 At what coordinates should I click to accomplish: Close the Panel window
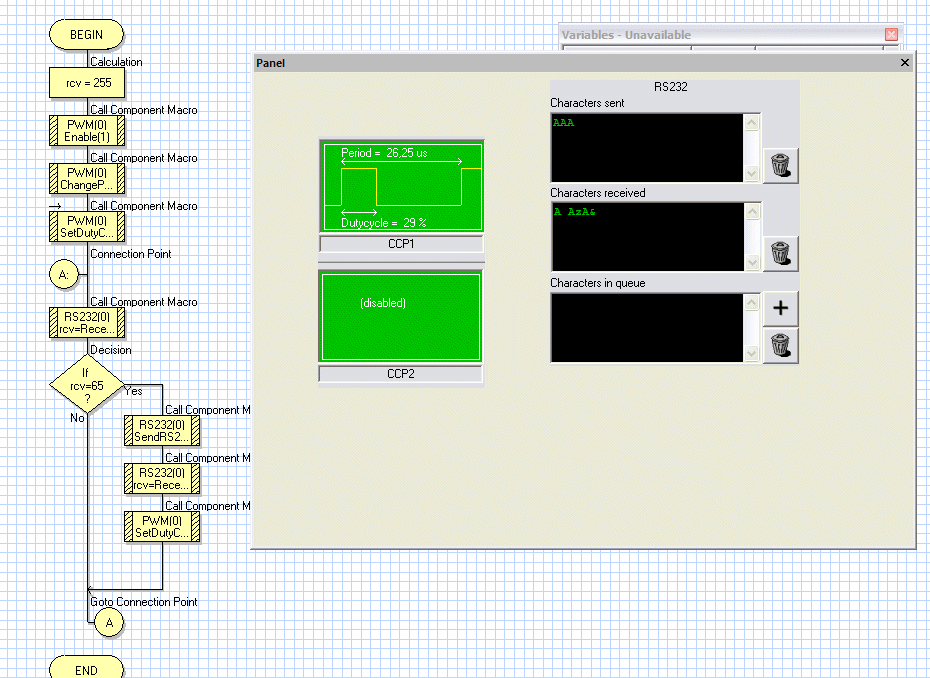[904, 62]
